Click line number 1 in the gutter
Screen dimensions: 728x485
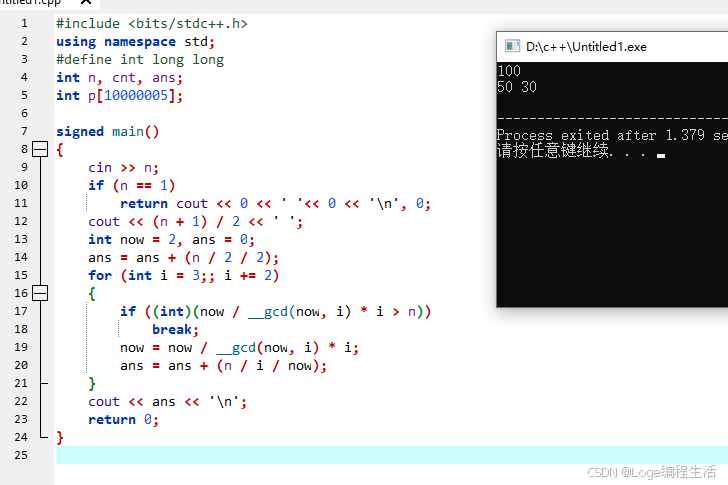(x=24, y=23)
